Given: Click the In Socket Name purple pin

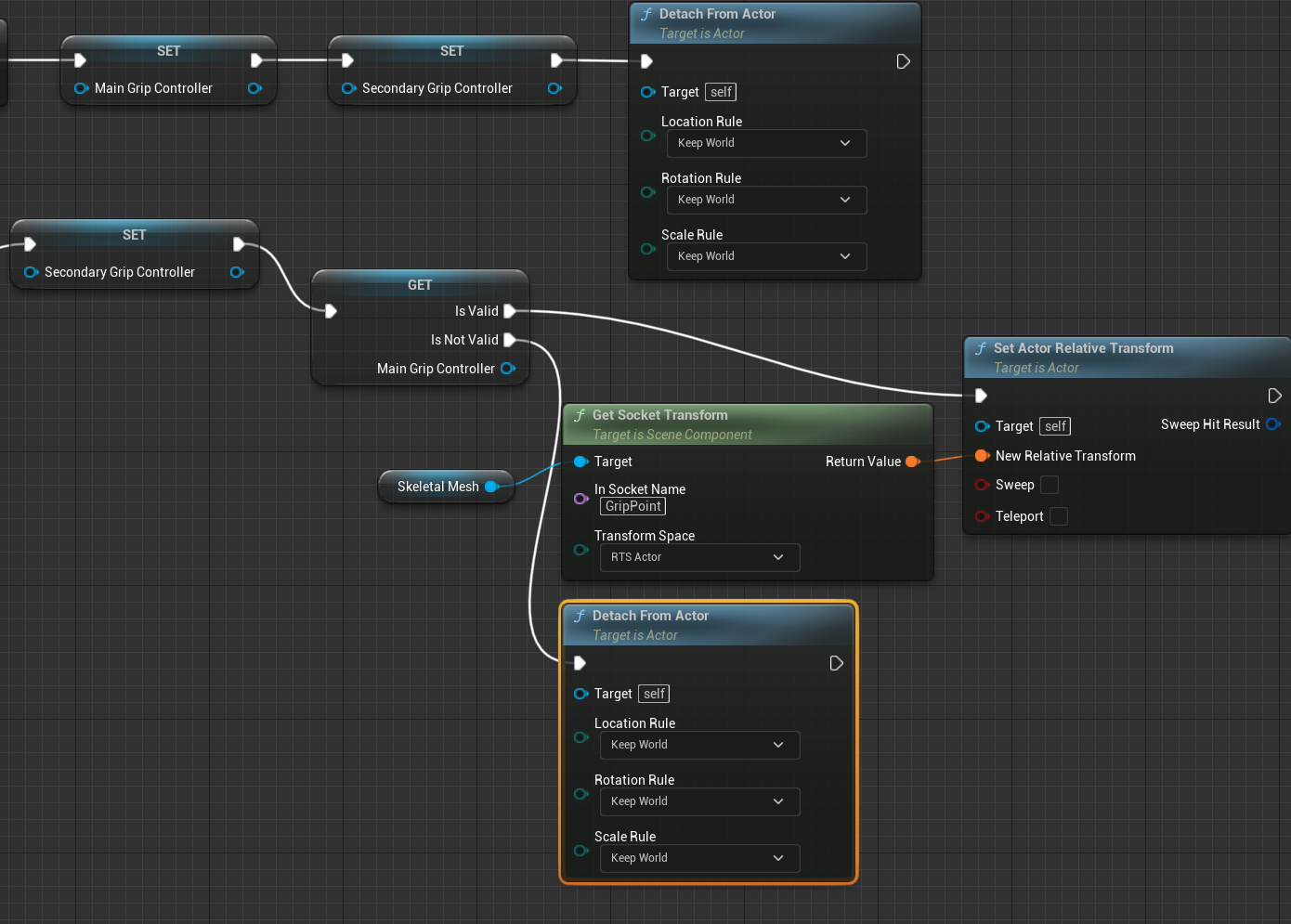Looking at the screenshot, I should click(581, 499).
